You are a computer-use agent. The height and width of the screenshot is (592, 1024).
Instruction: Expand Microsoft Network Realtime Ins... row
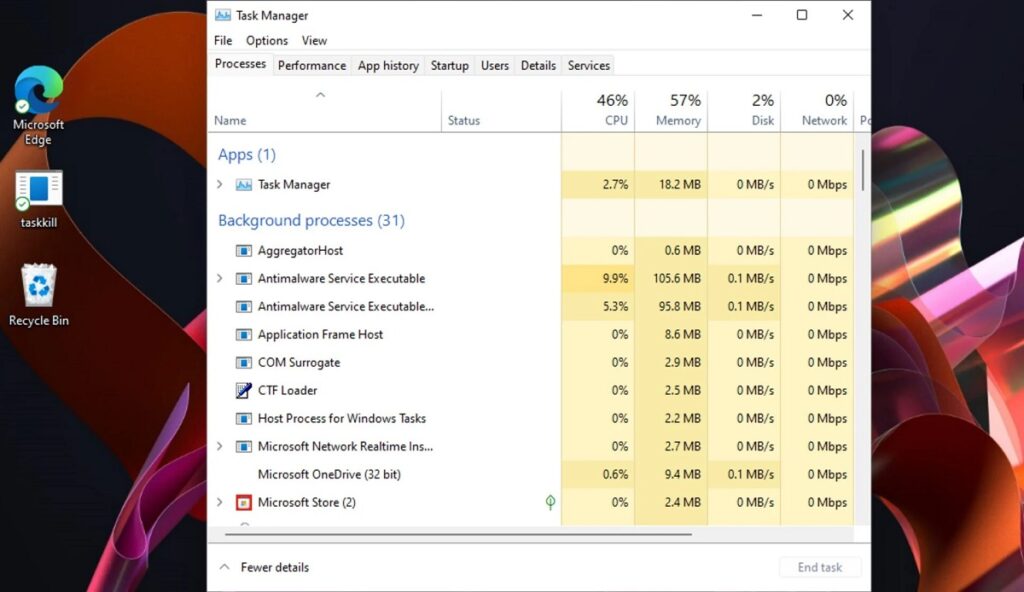(x=220, y=446)
